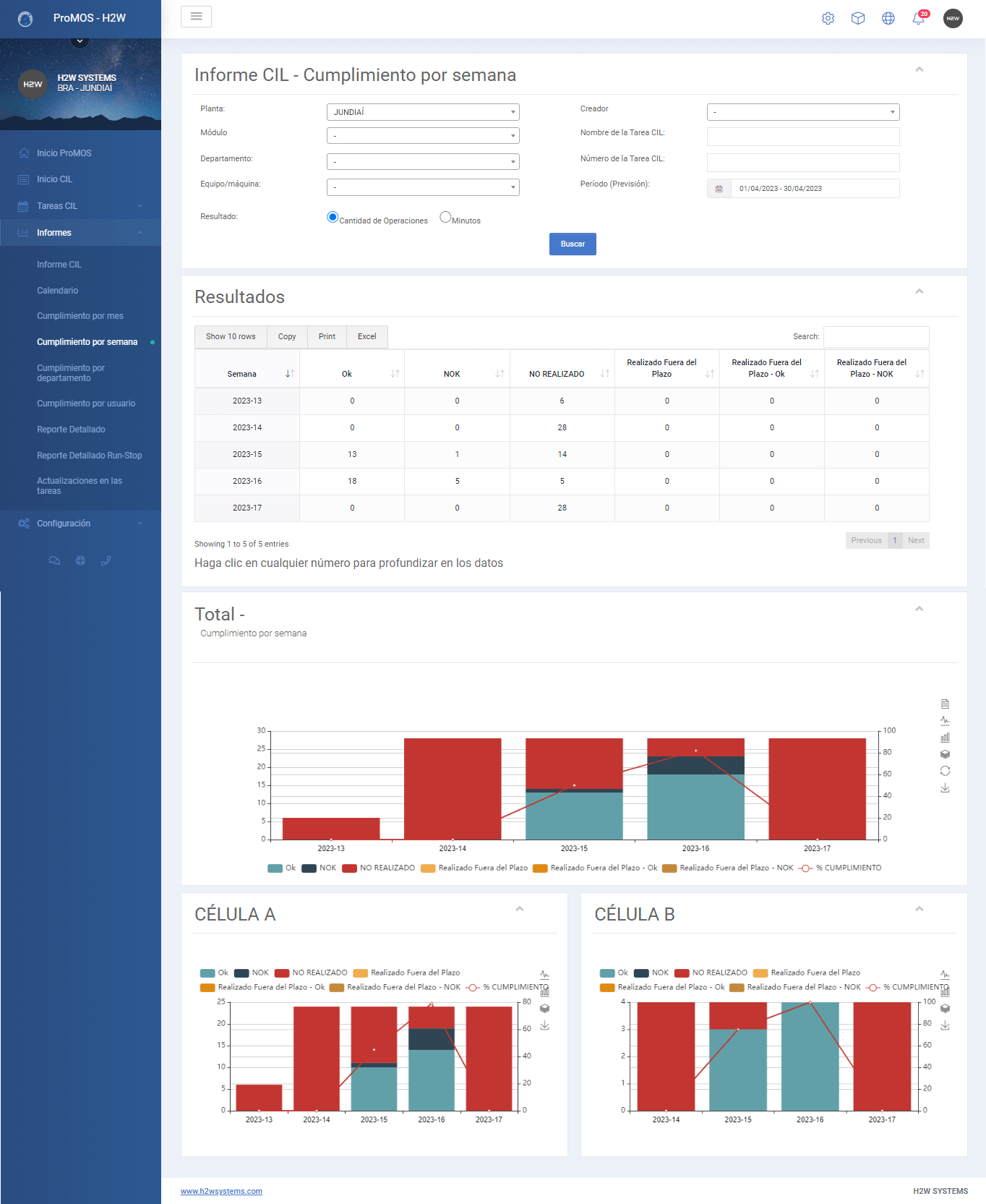The width and height of the screenshot is (986, 1204).
Task: Click restore icon on the Total chart
Action: 945,771
